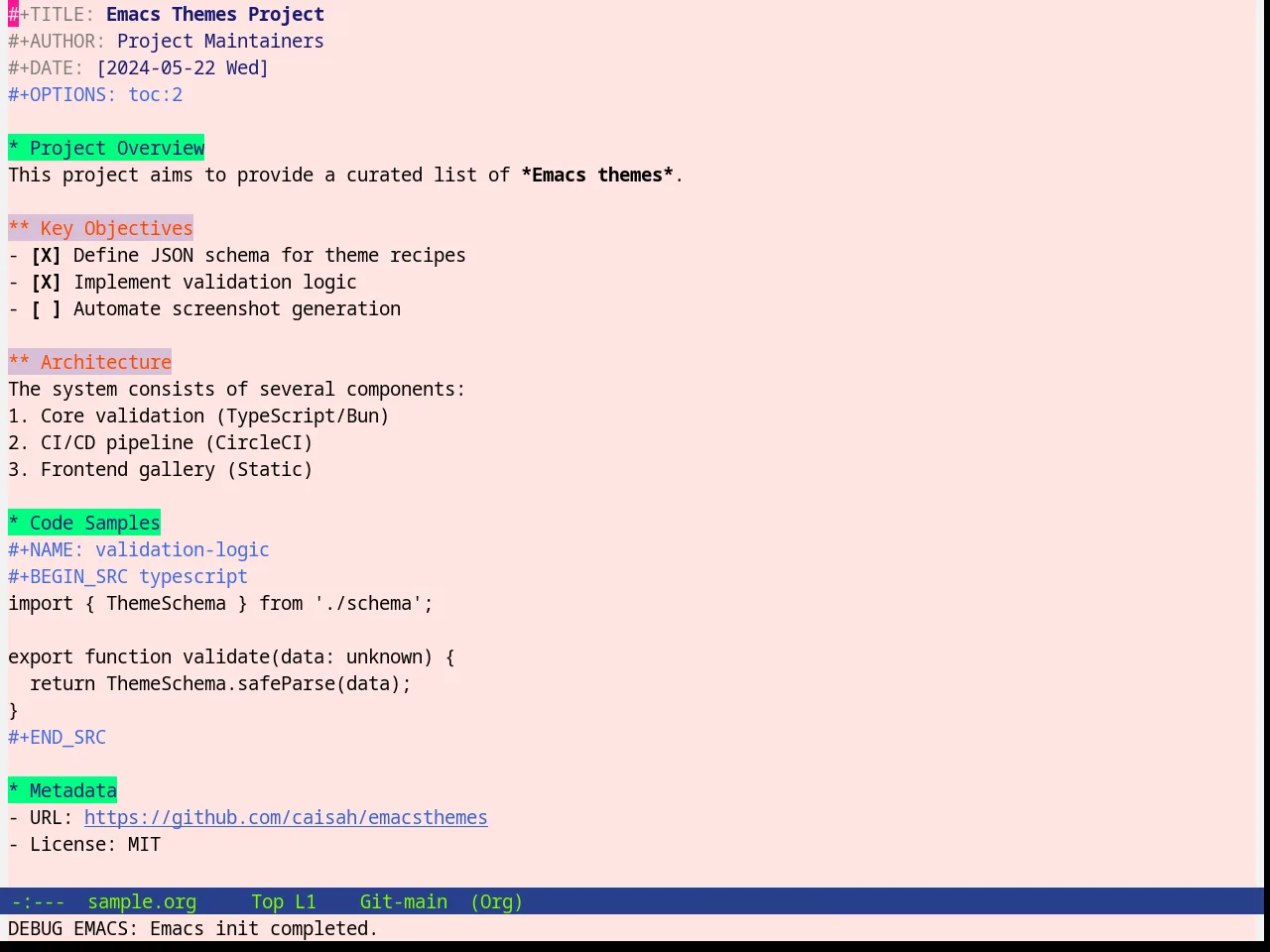Open the github.com/caisah/emacsthemes link
1270x952 pixels.
point(286,817)
